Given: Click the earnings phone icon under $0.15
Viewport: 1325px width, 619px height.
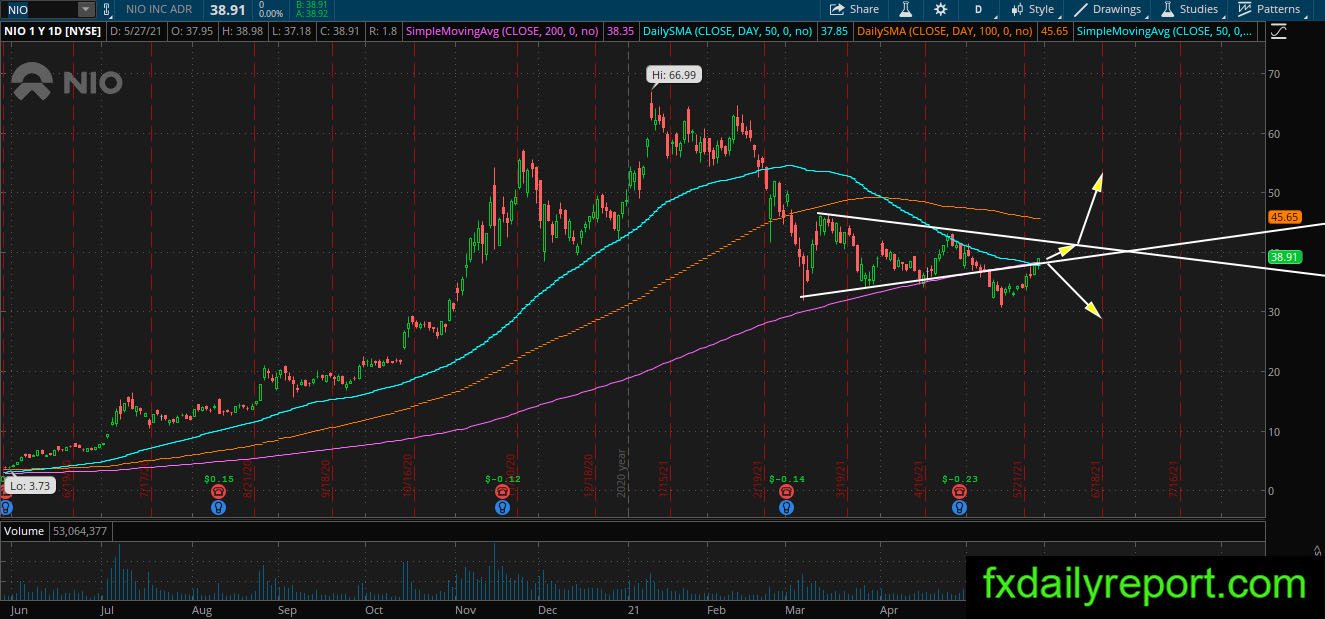Looking at the screenshot, I should click(x=219, y=492).
